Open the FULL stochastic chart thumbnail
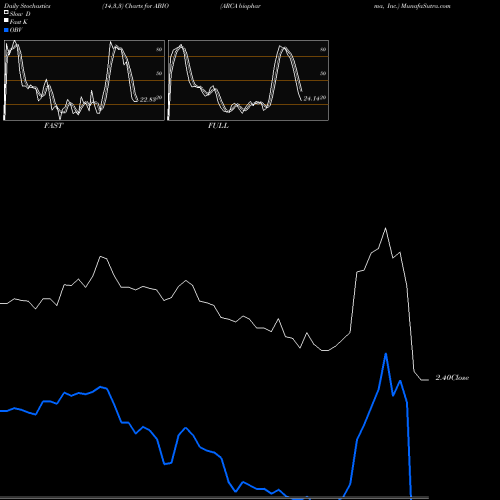500x500 pixels. click(248, 80)
